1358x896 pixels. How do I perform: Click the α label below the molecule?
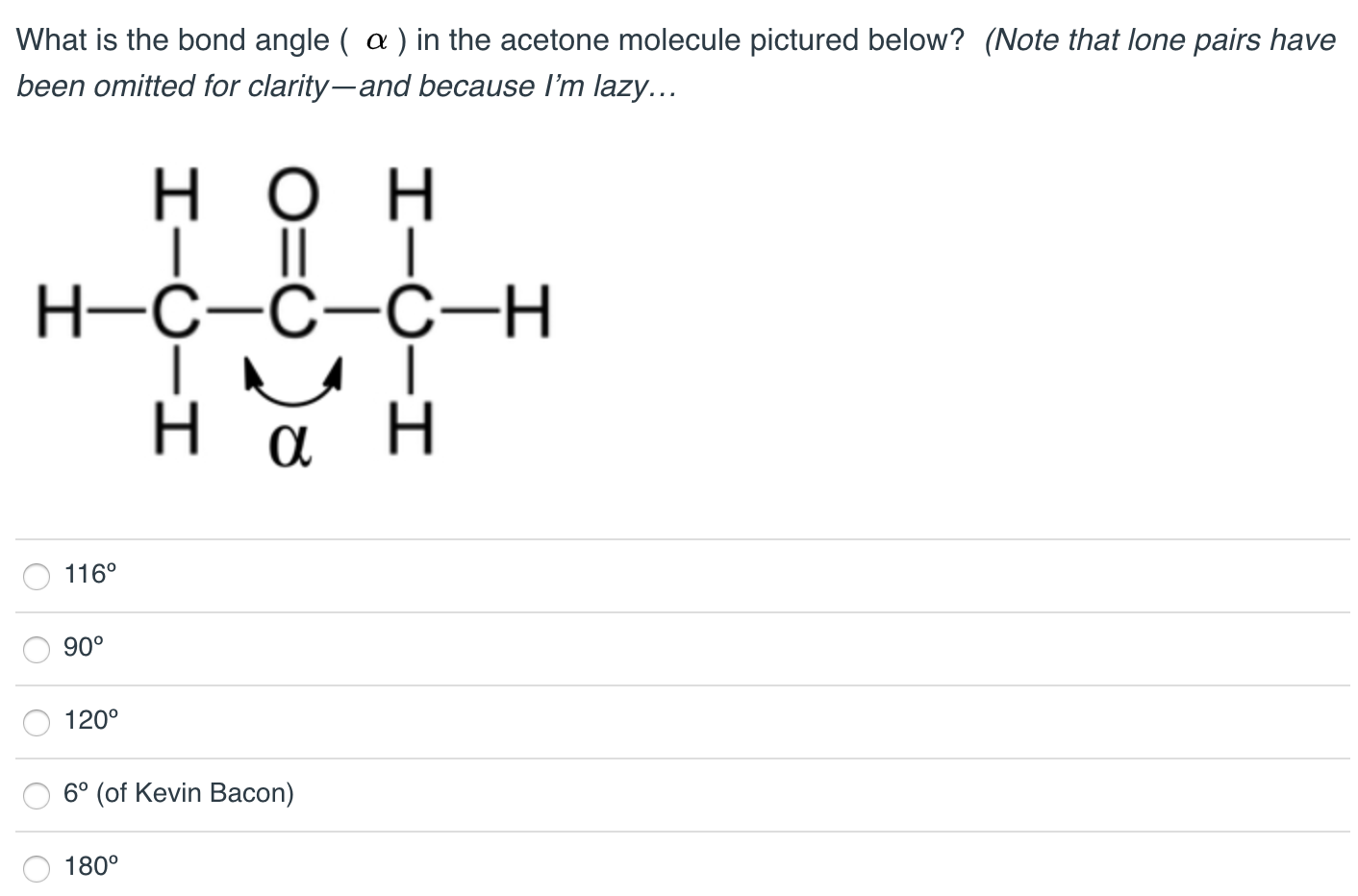point(291,445)
